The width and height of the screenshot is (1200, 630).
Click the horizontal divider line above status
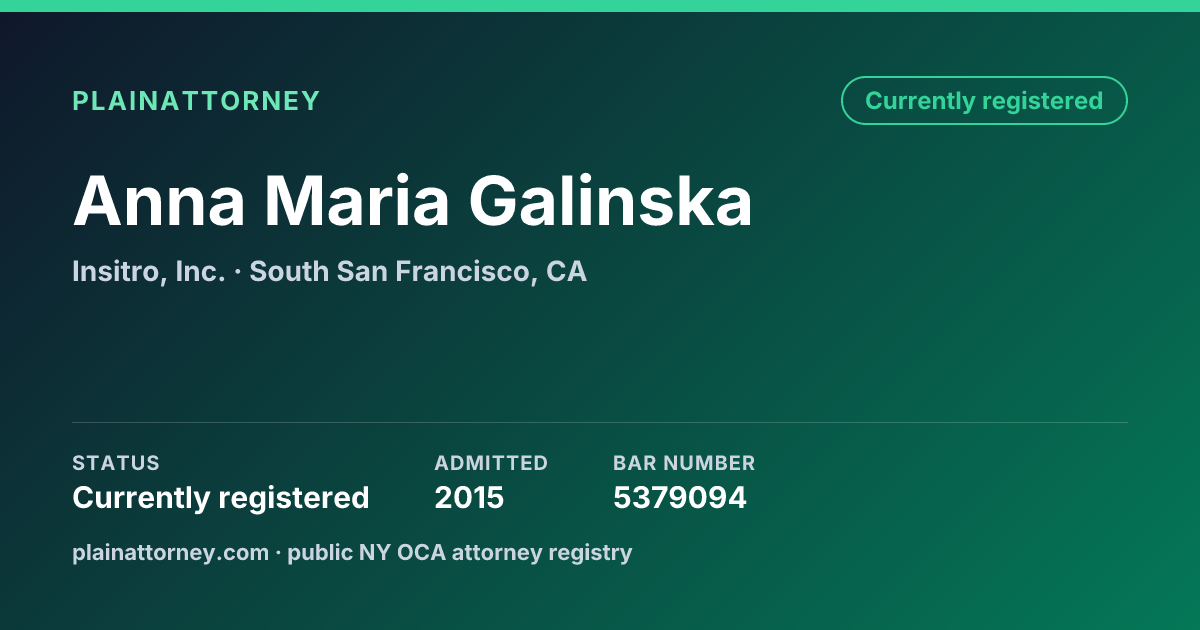[600, 422]
